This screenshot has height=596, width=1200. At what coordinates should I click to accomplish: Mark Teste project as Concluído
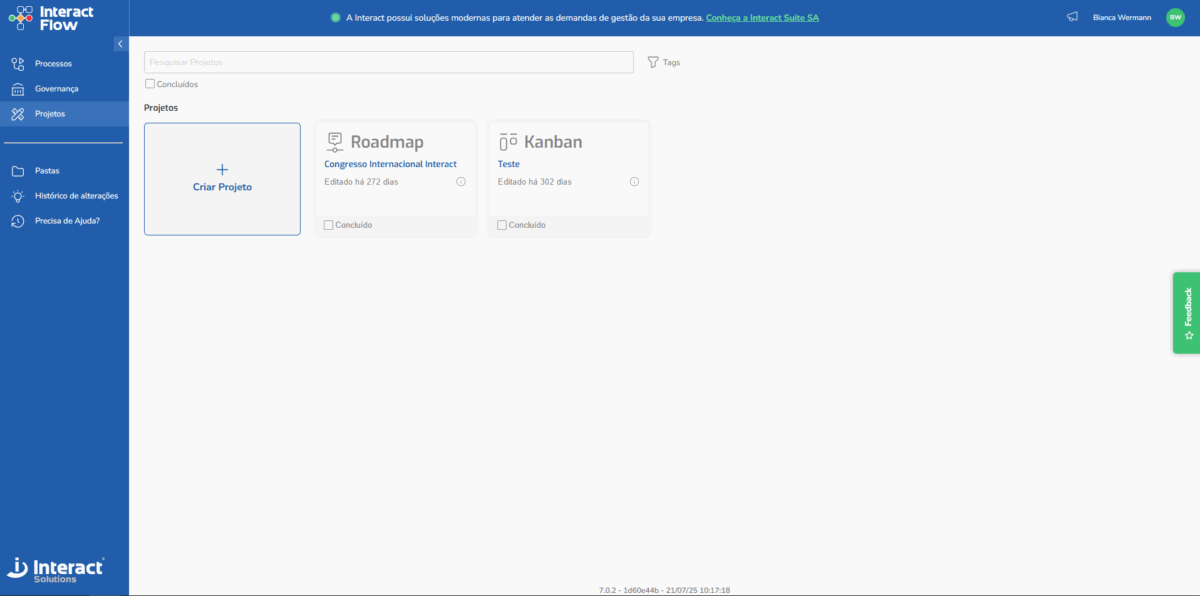502,225
